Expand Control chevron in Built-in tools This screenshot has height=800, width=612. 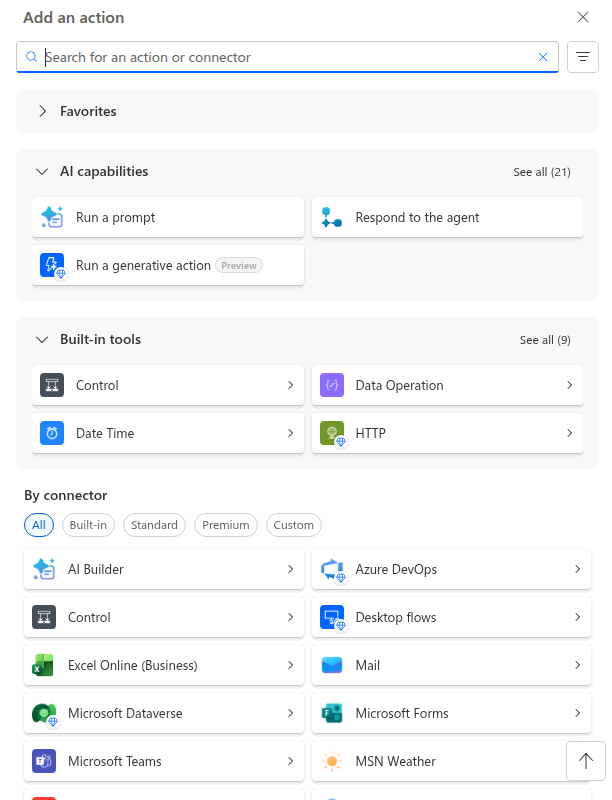click(291, 385)
